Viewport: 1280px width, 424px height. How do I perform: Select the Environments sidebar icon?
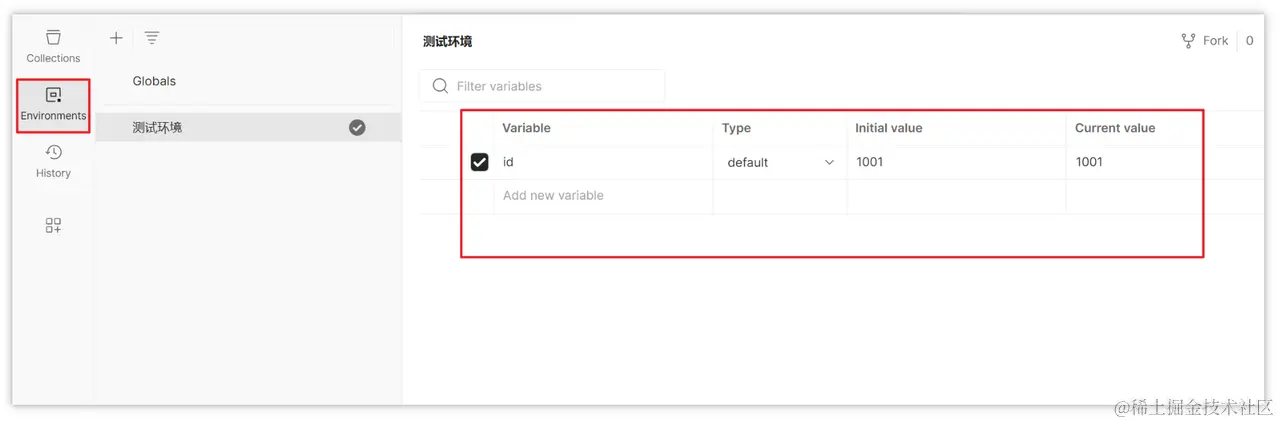coord(53,96)
